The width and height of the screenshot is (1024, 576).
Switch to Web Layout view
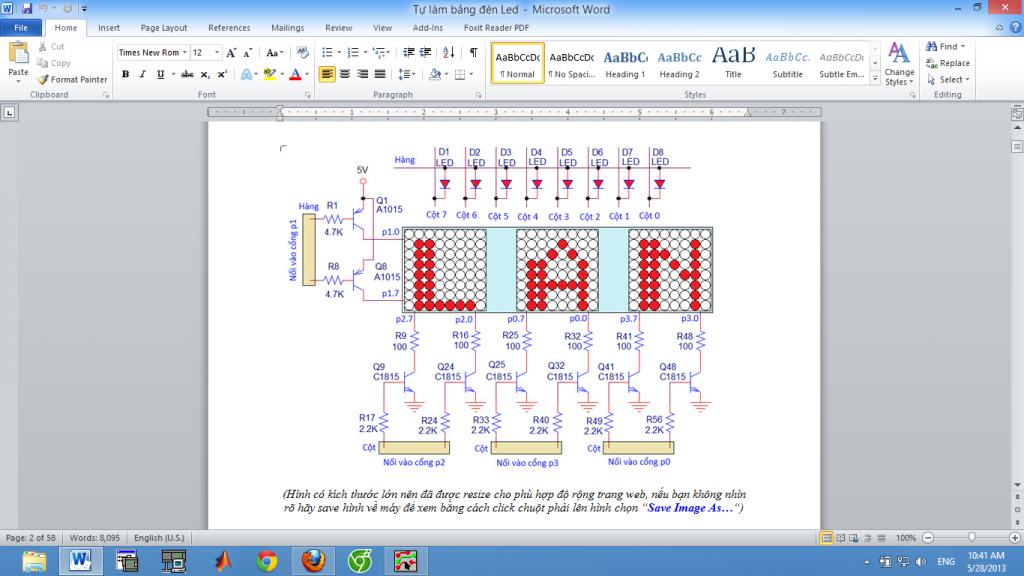pos(854,538)
